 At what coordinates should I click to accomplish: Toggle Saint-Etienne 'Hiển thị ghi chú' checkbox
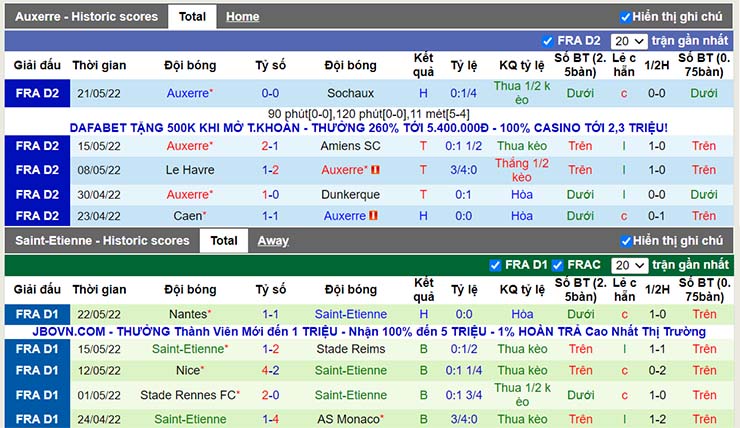(x=626, y=241)
